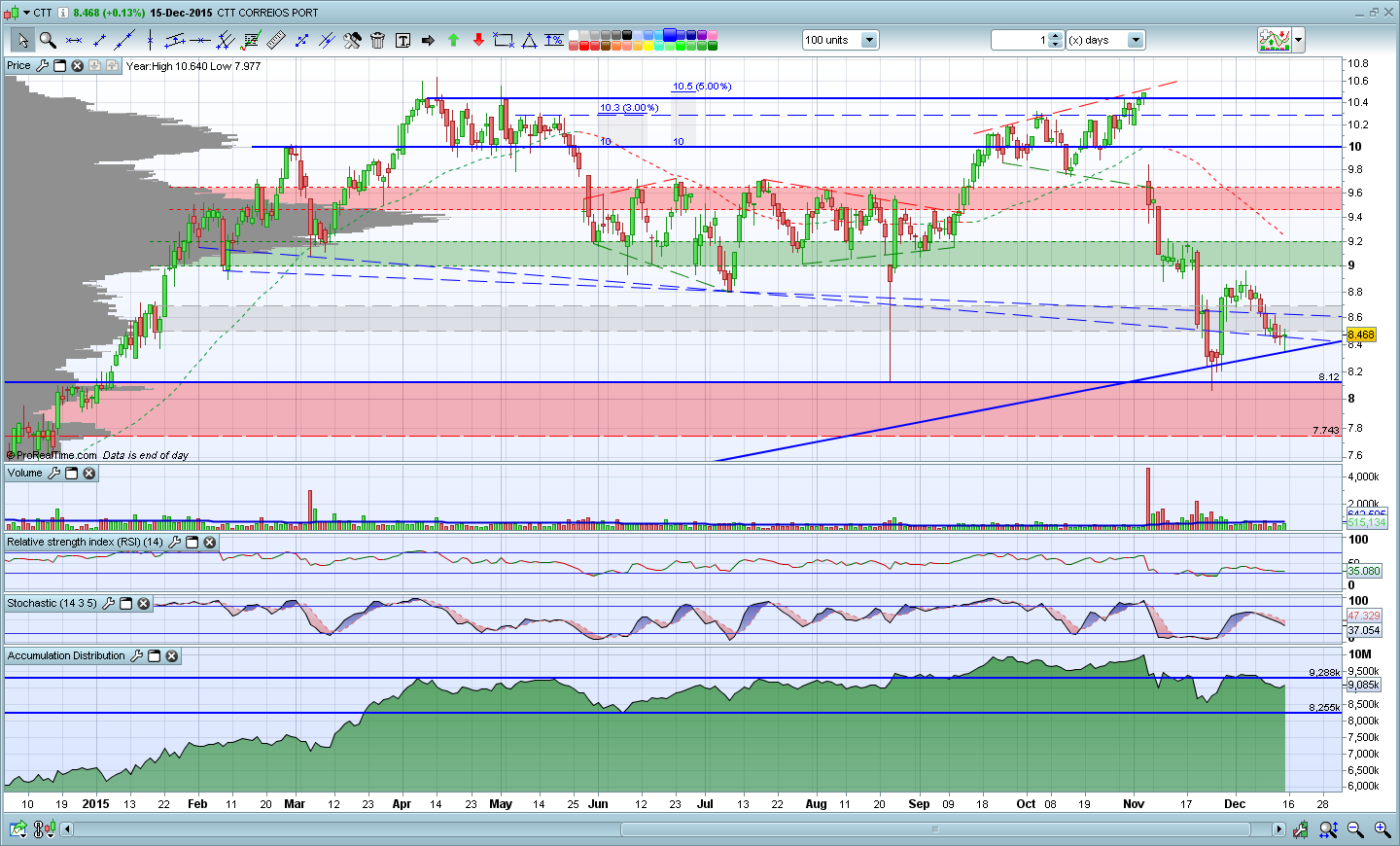The height and width of the screenshot is (846, 1400).
Task: Maximize the Volume panel
Action: tap(71, 474)
